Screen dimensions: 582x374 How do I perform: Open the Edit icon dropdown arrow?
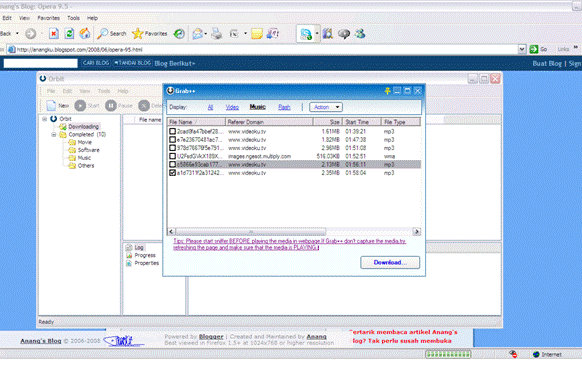click(245, 34)
